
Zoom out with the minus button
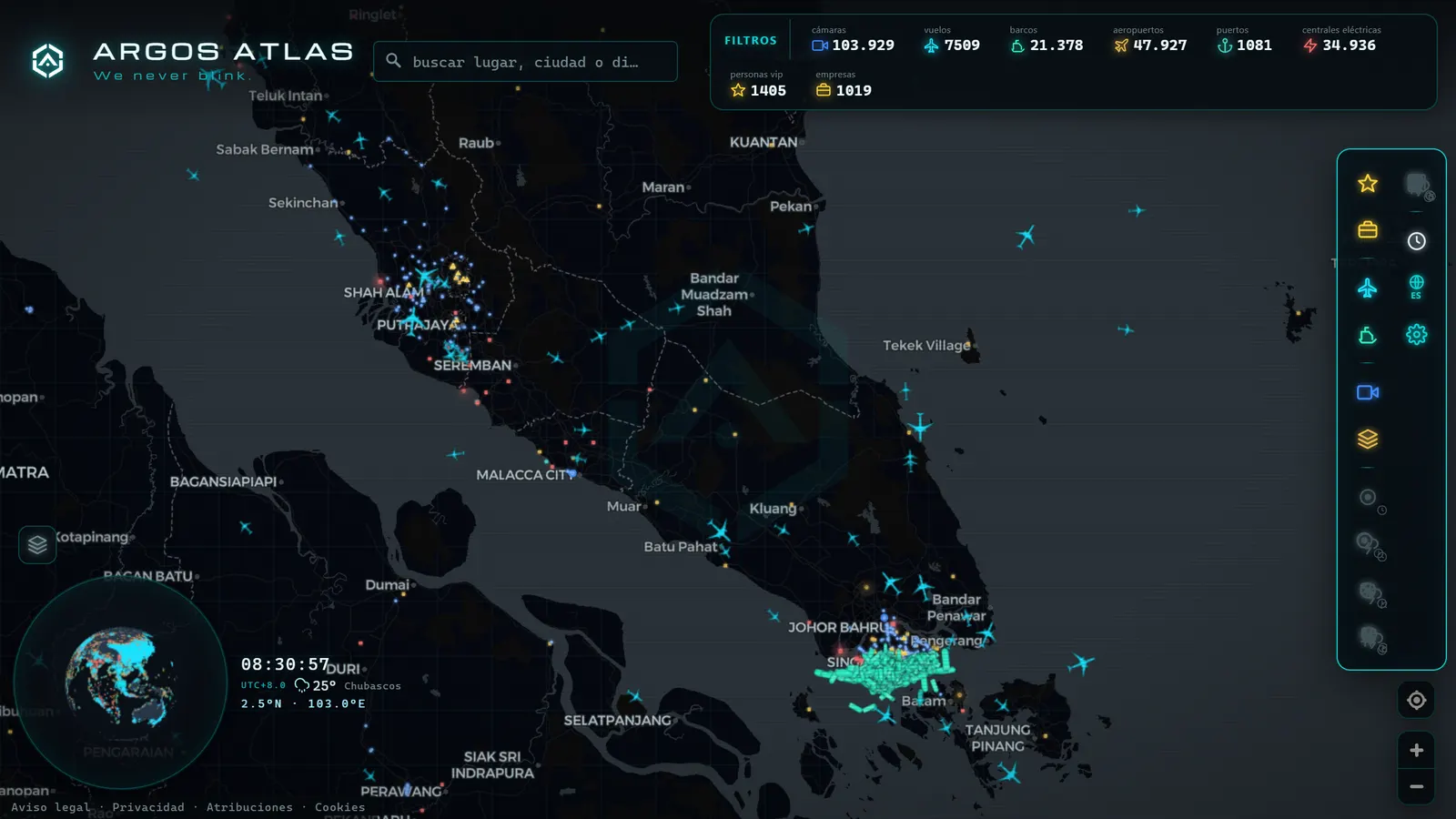1416,786
